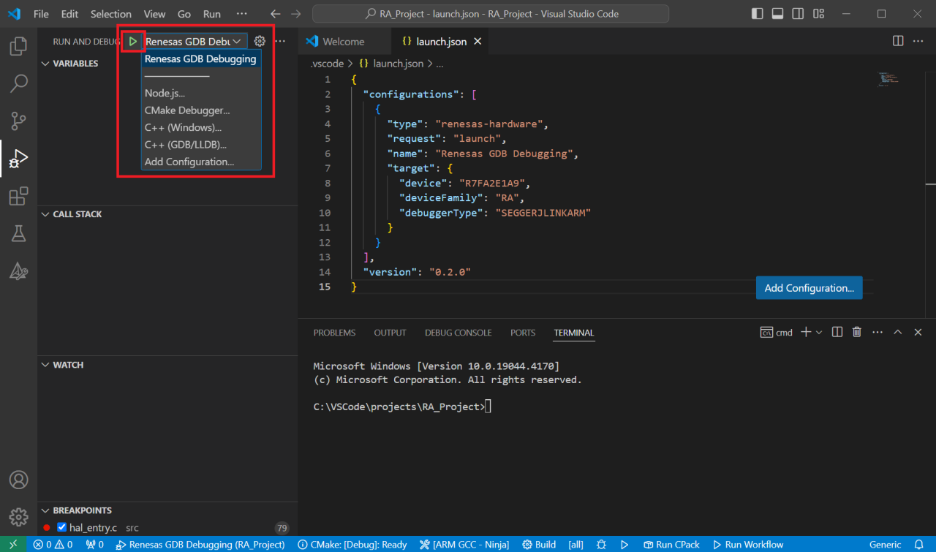Click the blue Add Configuration... button
The width and height of the screenshot is (936, 553).
pyautogui.click(x=808, y=288)
